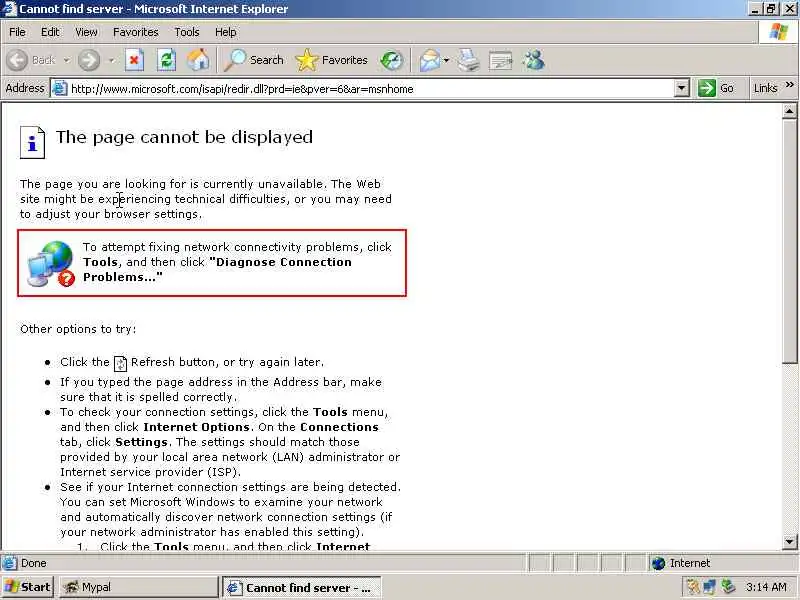800x600 pixels.
Task: Open the Help menu
Action: point(226,32)
